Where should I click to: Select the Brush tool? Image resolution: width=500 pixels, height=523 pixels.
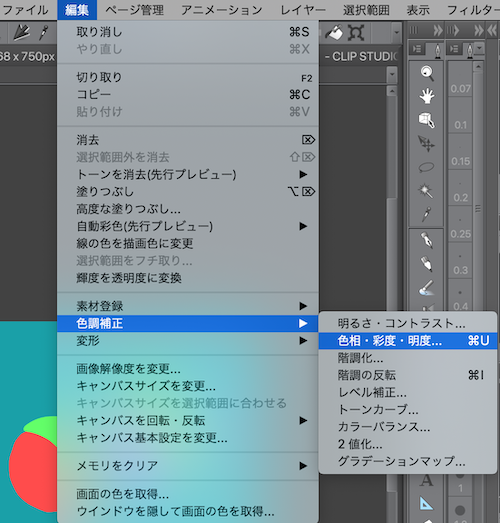(427, 287)
